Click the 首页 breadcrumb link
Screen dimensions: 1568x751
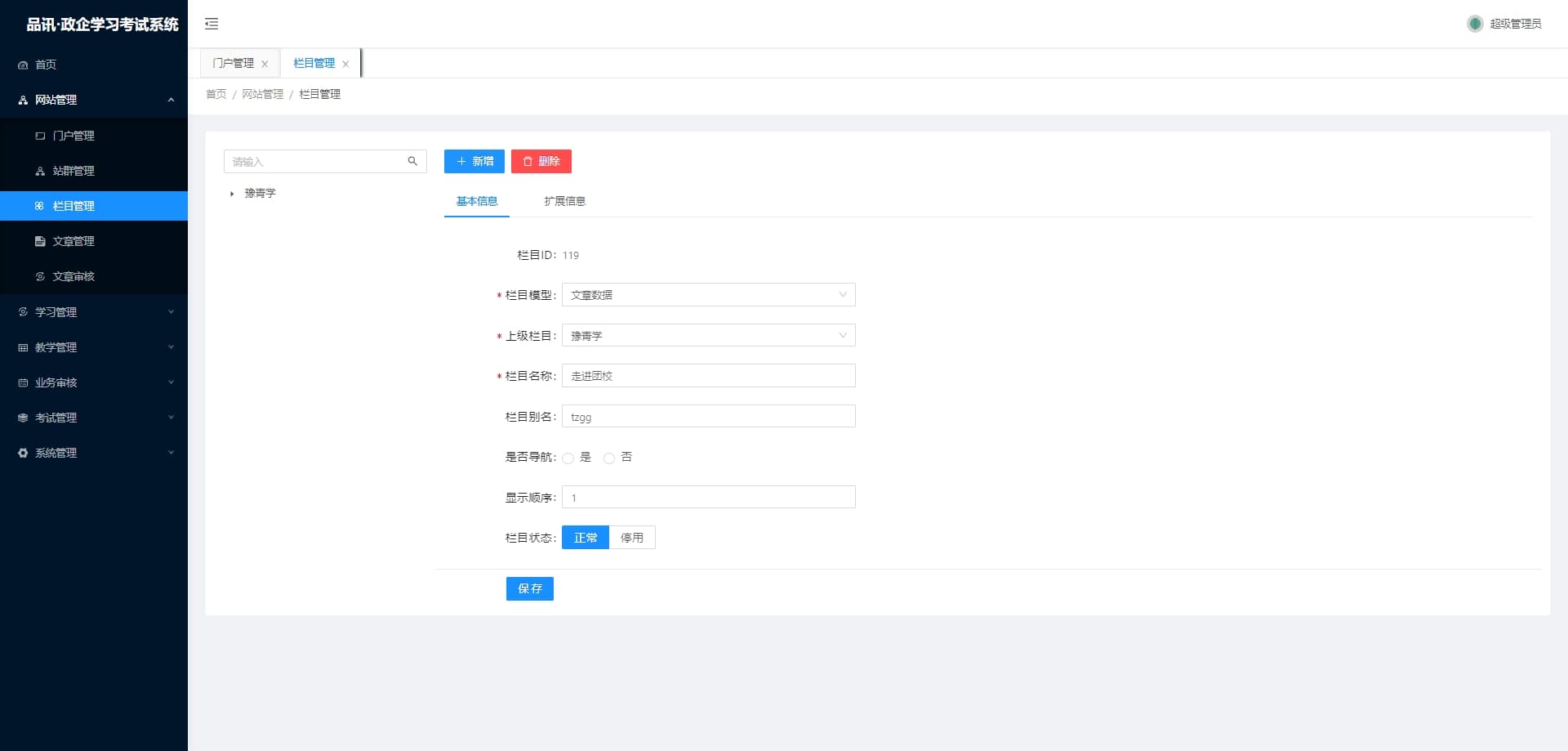click(x=216, y=95)
